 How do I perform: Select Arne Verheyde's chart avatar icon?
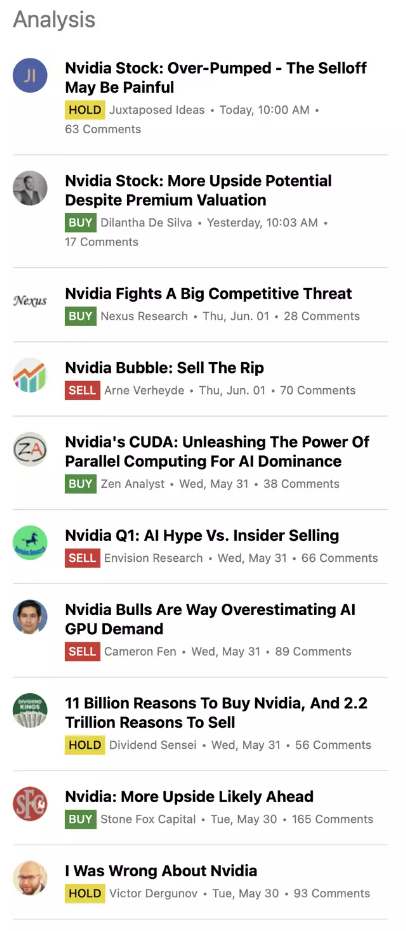[30, 375]
